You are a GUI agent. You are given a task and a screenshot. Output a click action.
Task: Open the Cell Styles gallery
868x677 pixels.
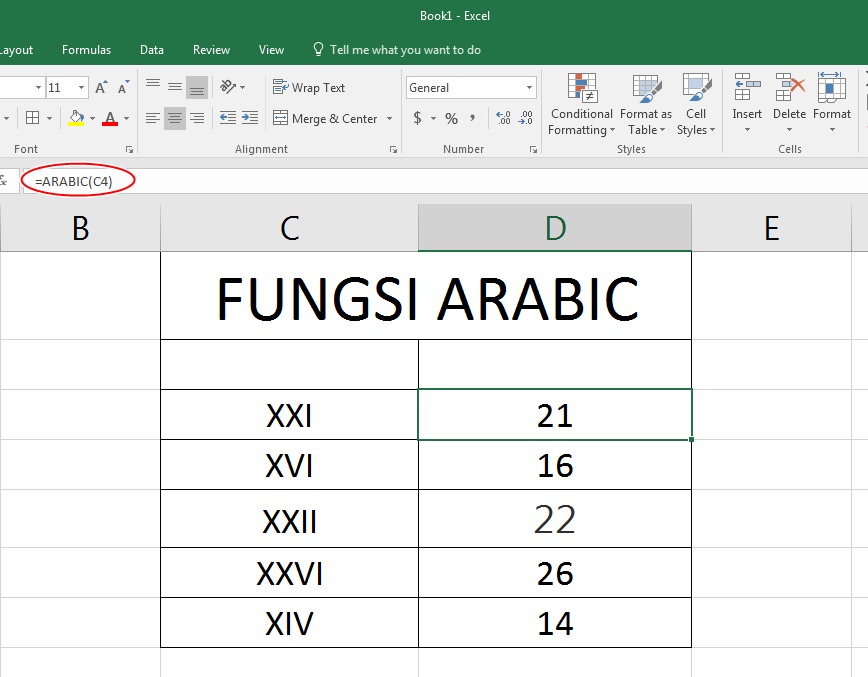[x=696, y=105]
